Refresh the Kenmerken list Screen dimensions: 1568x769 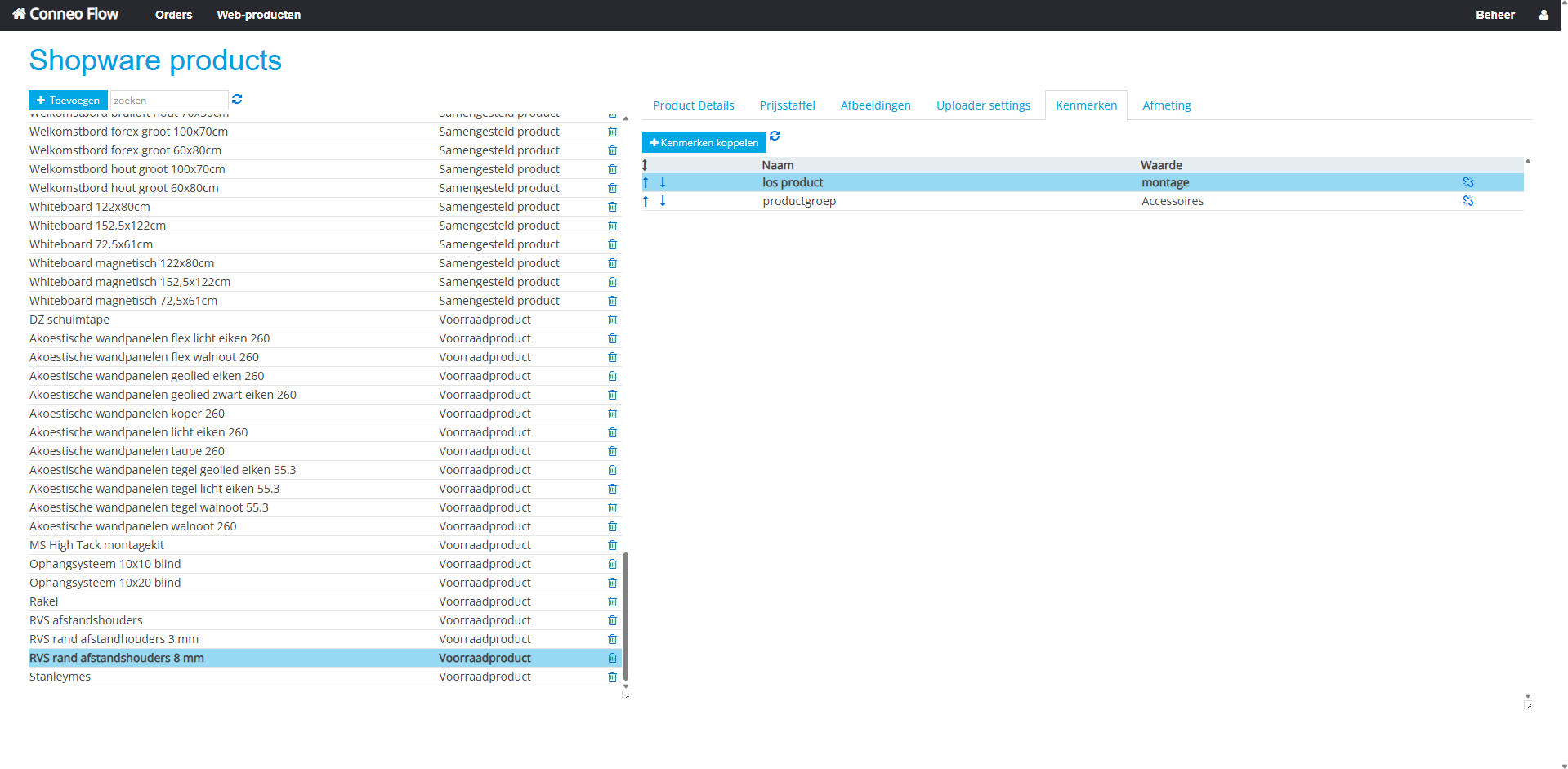pos(775,136)
